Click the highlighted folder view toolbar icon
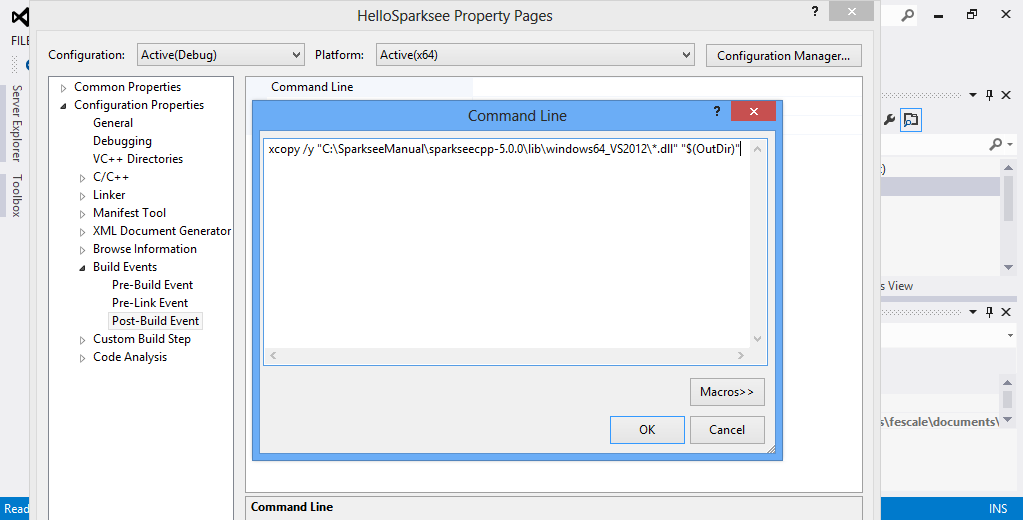1023x520 pixels. [910, 119]
